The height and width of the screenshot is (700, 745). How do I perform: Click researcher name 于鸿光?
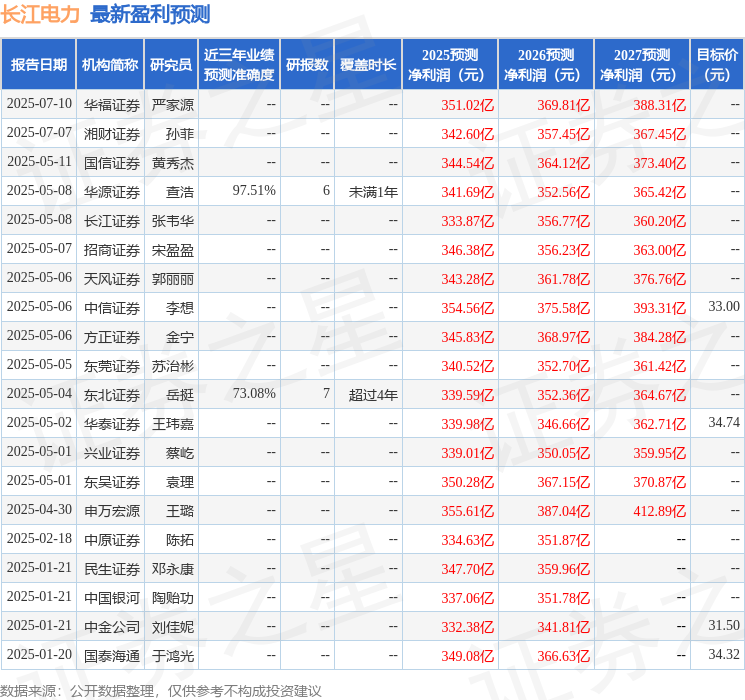pyautogui.click(x=173, y=656)
